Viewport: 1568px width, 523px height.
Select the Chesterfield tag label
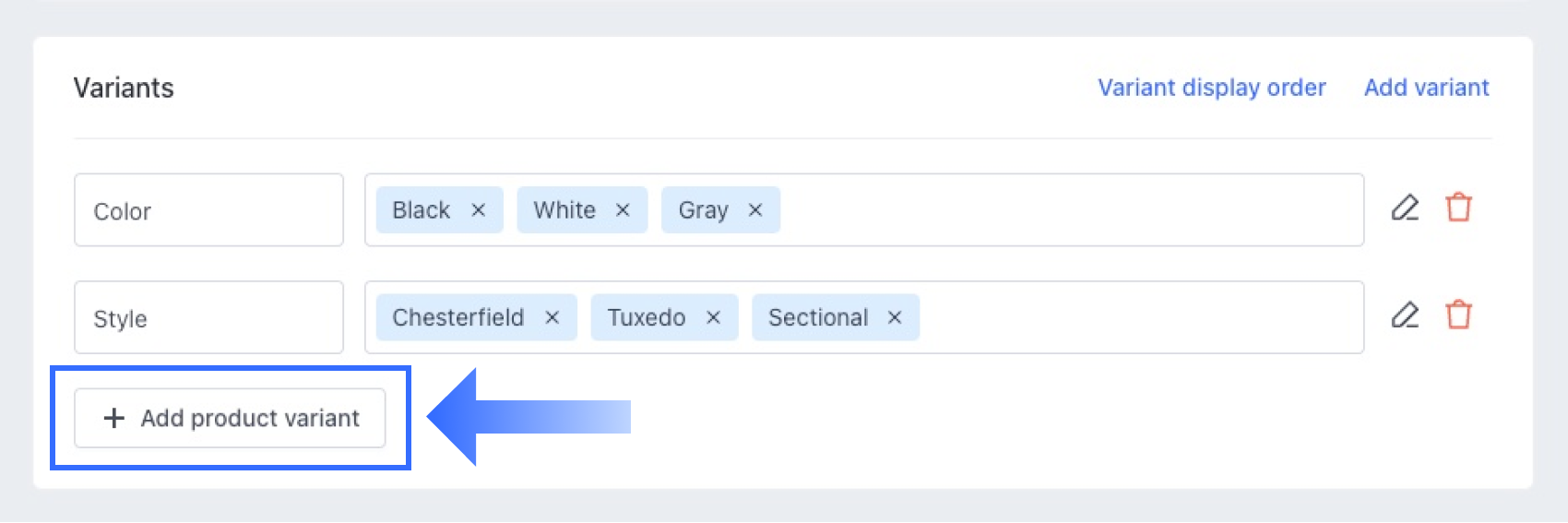pos(457,317)
